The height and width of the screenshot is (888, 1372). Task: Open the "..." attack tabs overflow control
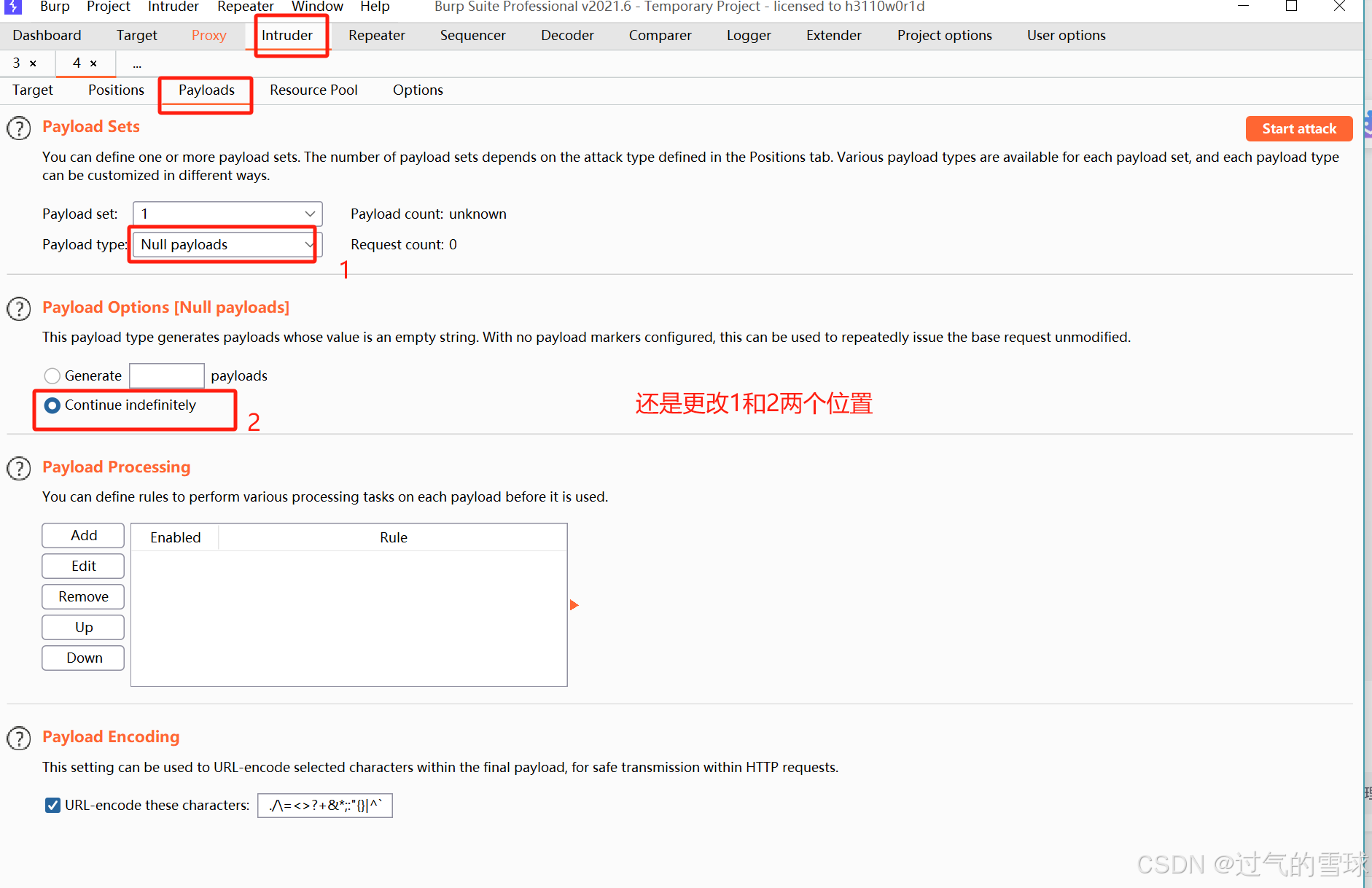tap(136, 63)
